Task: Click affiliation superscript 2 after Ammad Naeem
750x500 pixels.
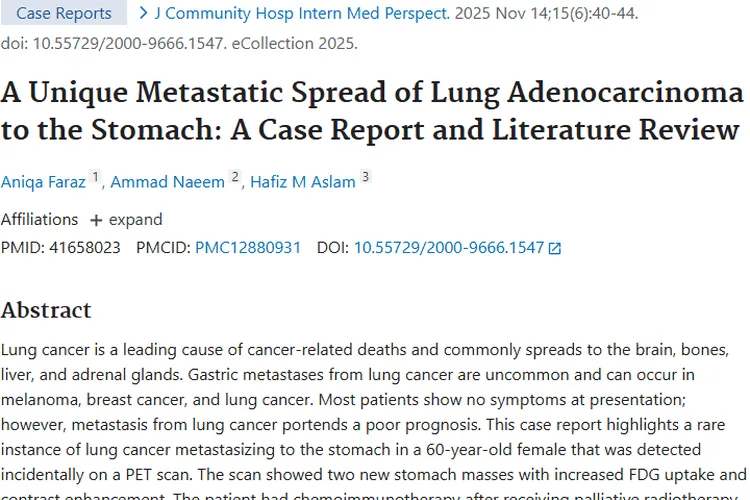Action: [235, 177]
